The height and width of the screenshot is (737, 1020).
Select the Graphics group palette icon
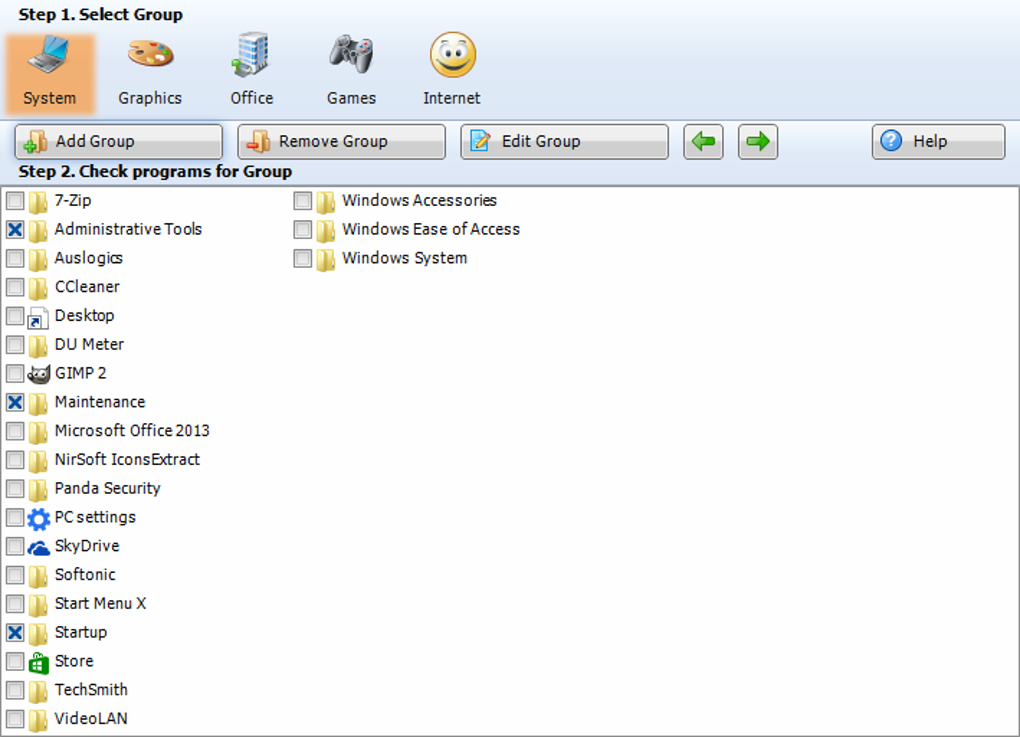[x=150, y=55]
